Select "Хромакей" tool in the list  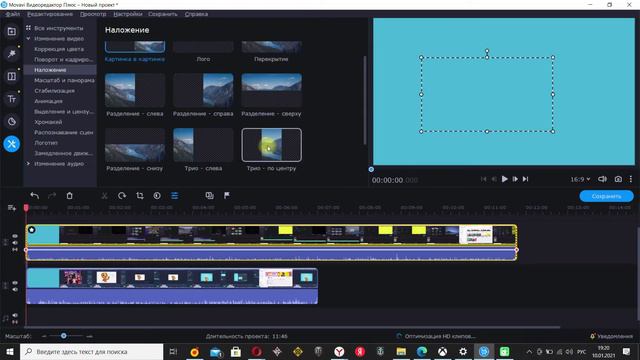[48, 122]
